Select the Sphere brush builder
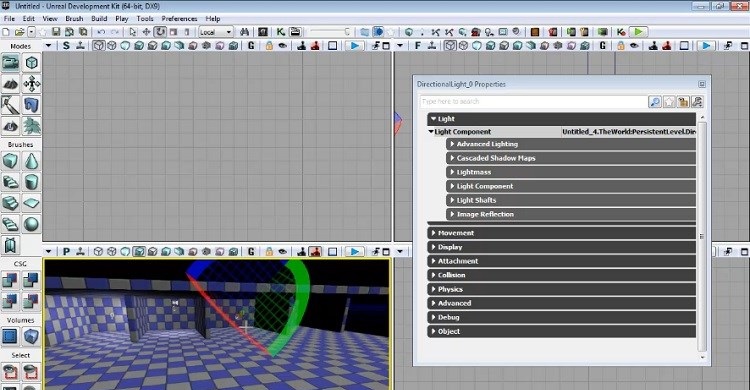The image size is (750, 390). tap(31, 224)
